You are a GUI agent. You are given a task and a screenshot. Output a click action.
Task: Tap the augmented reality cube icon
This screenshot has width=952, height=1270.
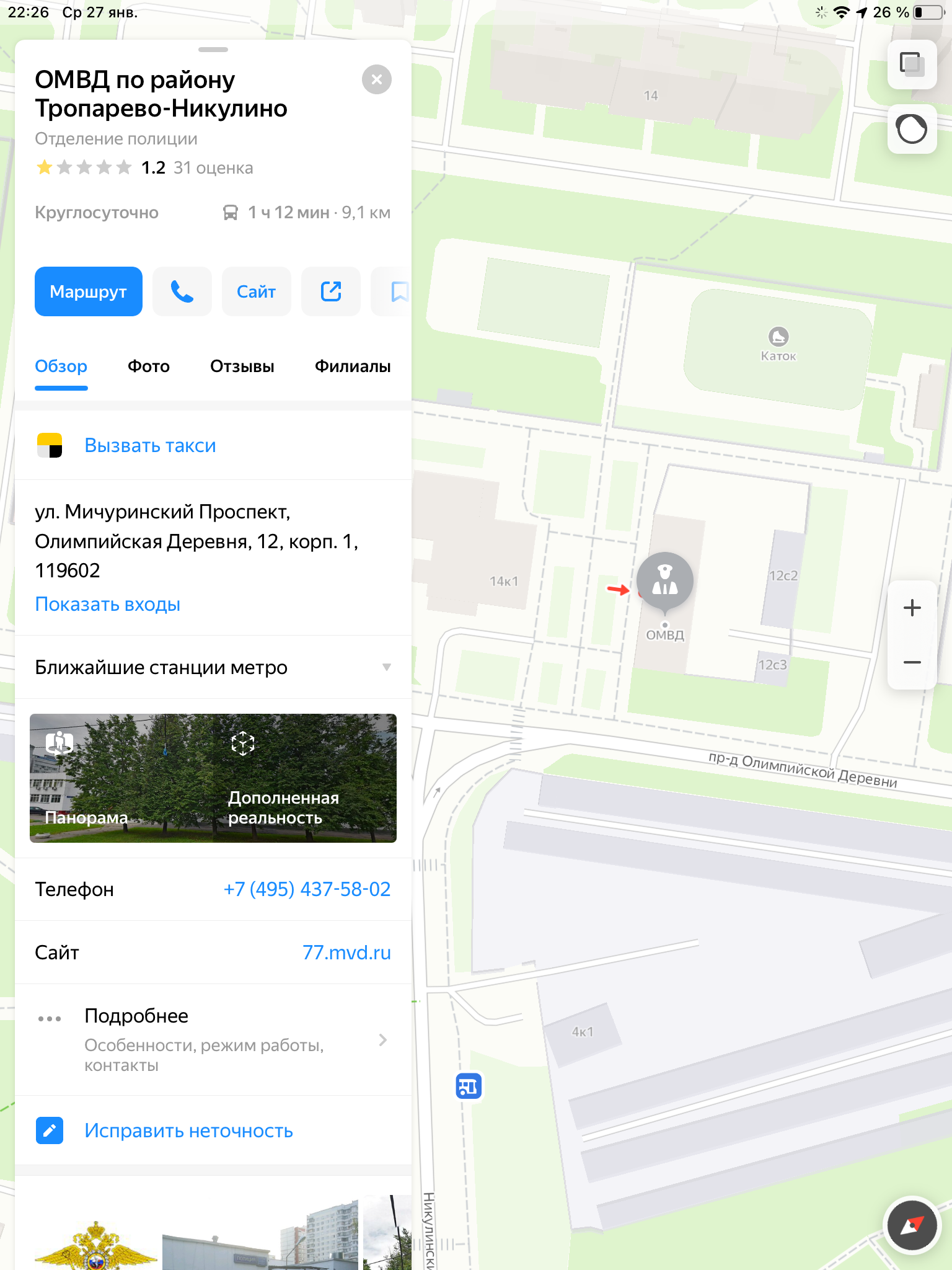(243, 743)
